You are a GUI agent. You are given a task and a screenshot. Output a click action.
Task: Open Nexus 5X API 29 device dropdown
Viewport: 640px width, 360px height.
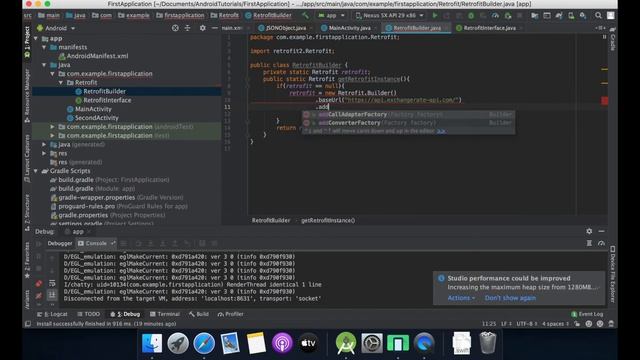tap(389, 16)
